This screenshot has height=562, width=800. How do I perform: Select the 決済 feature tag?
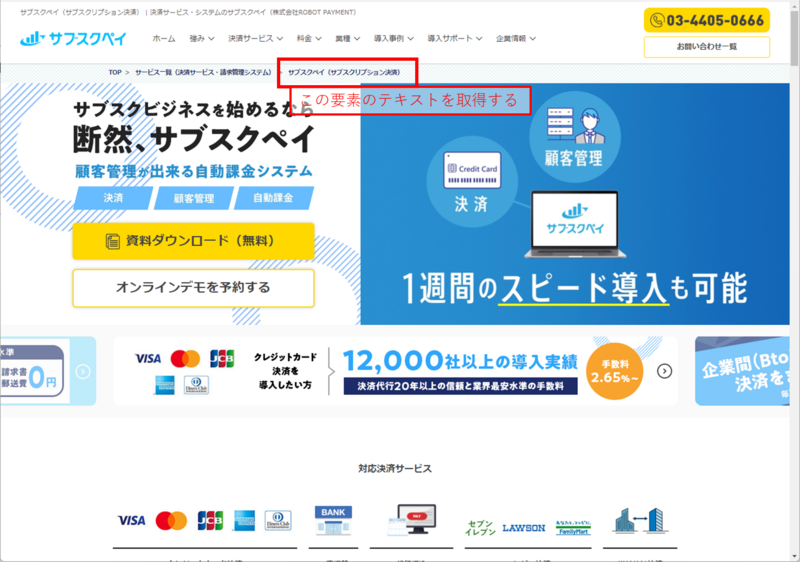tap(113, 198)
